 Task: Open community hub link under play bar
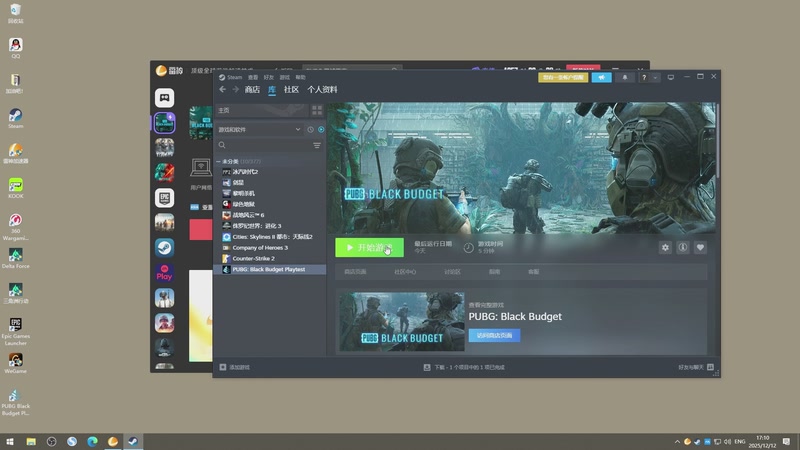(x=405, y=272)
